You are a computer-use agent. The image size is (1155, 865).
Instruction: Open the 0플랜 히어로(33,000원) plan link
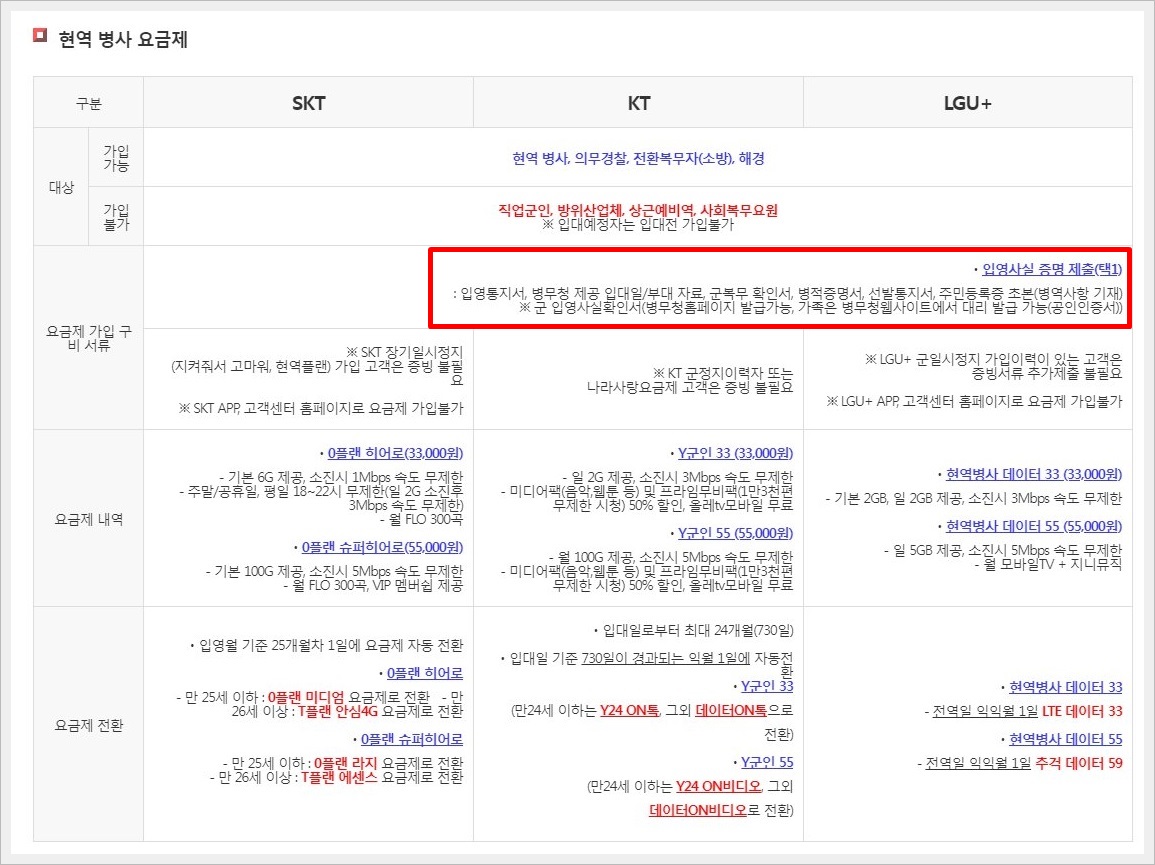tap(395, 453)
